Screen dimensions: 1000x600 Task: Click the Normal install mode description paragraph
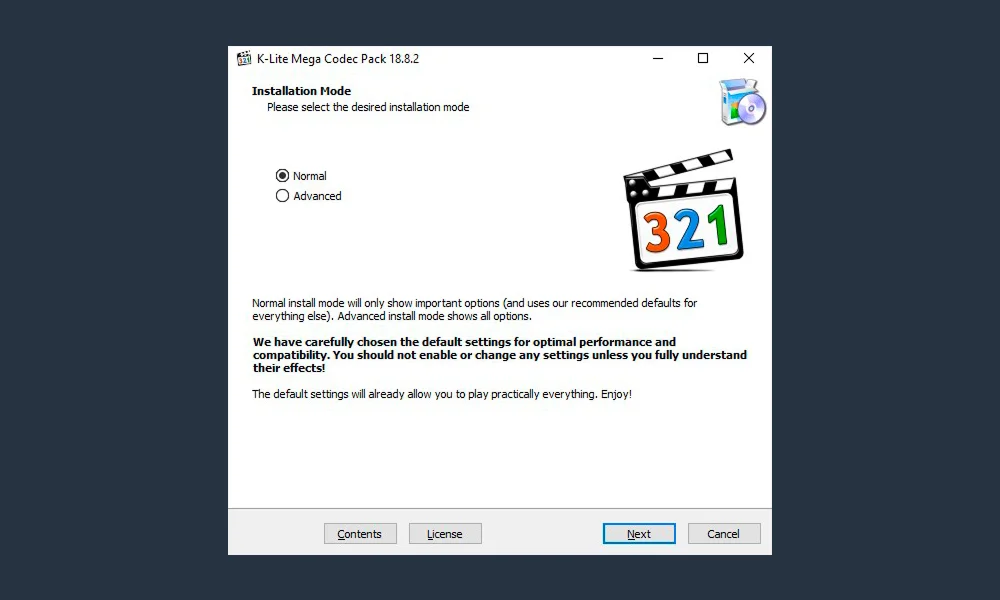474,309
